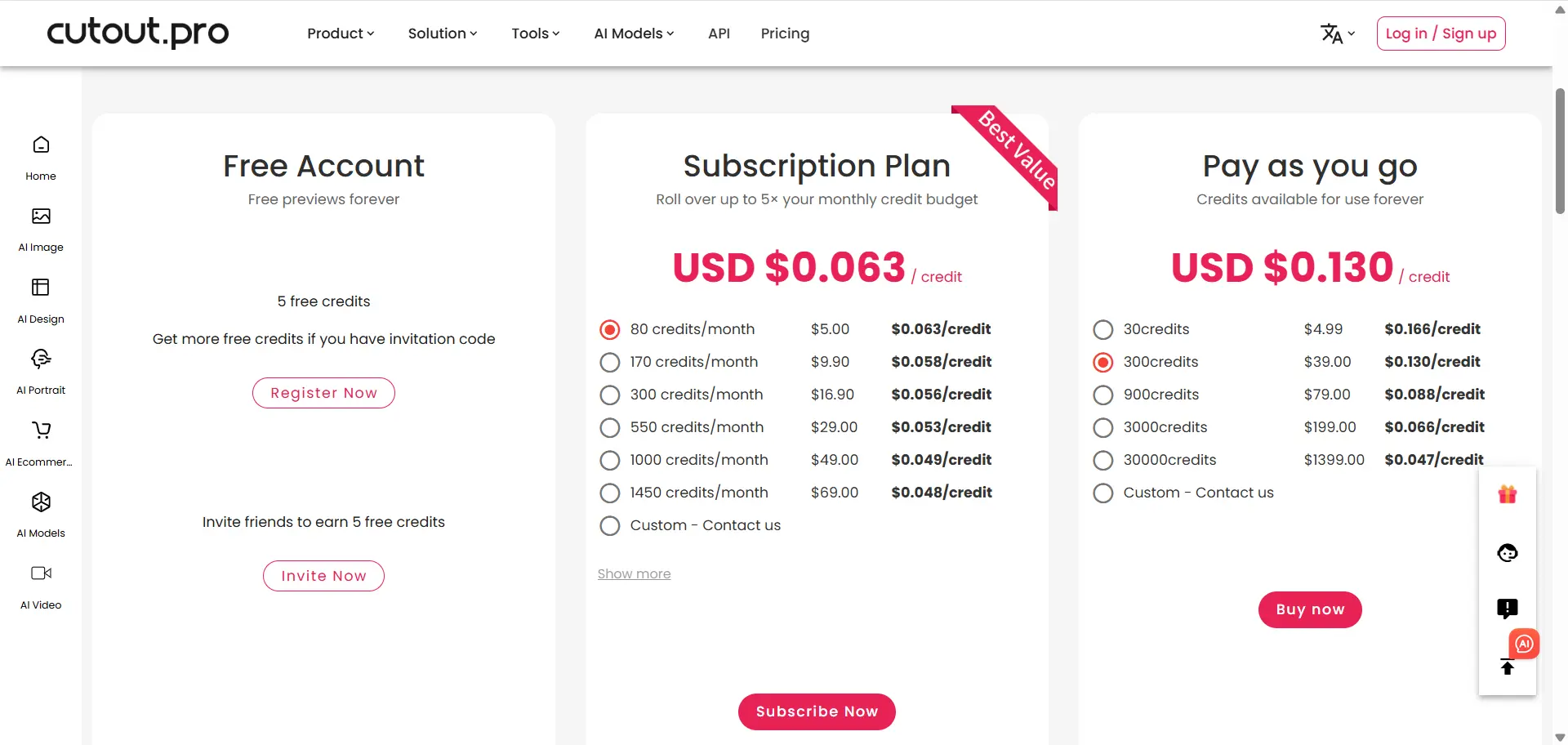Click the Show more link
1568x745 pixels.
pyautogui.click(x=634, y=573)
